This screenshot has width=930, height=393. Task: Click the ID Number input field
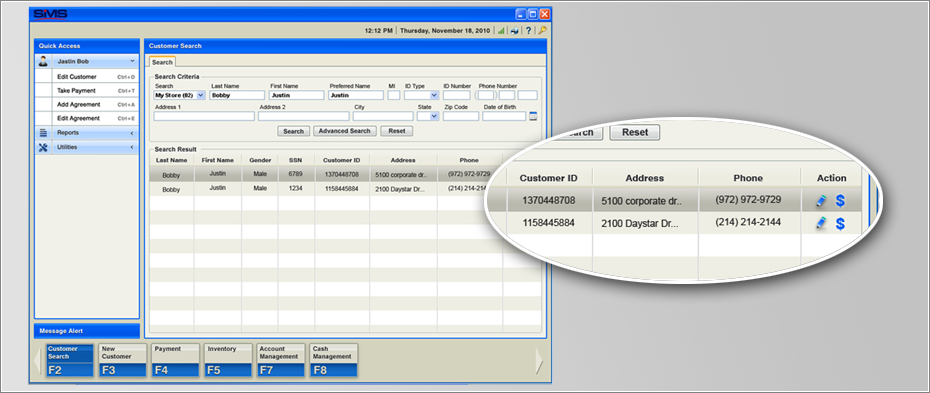pyautogui.click(x=456, y=95)
